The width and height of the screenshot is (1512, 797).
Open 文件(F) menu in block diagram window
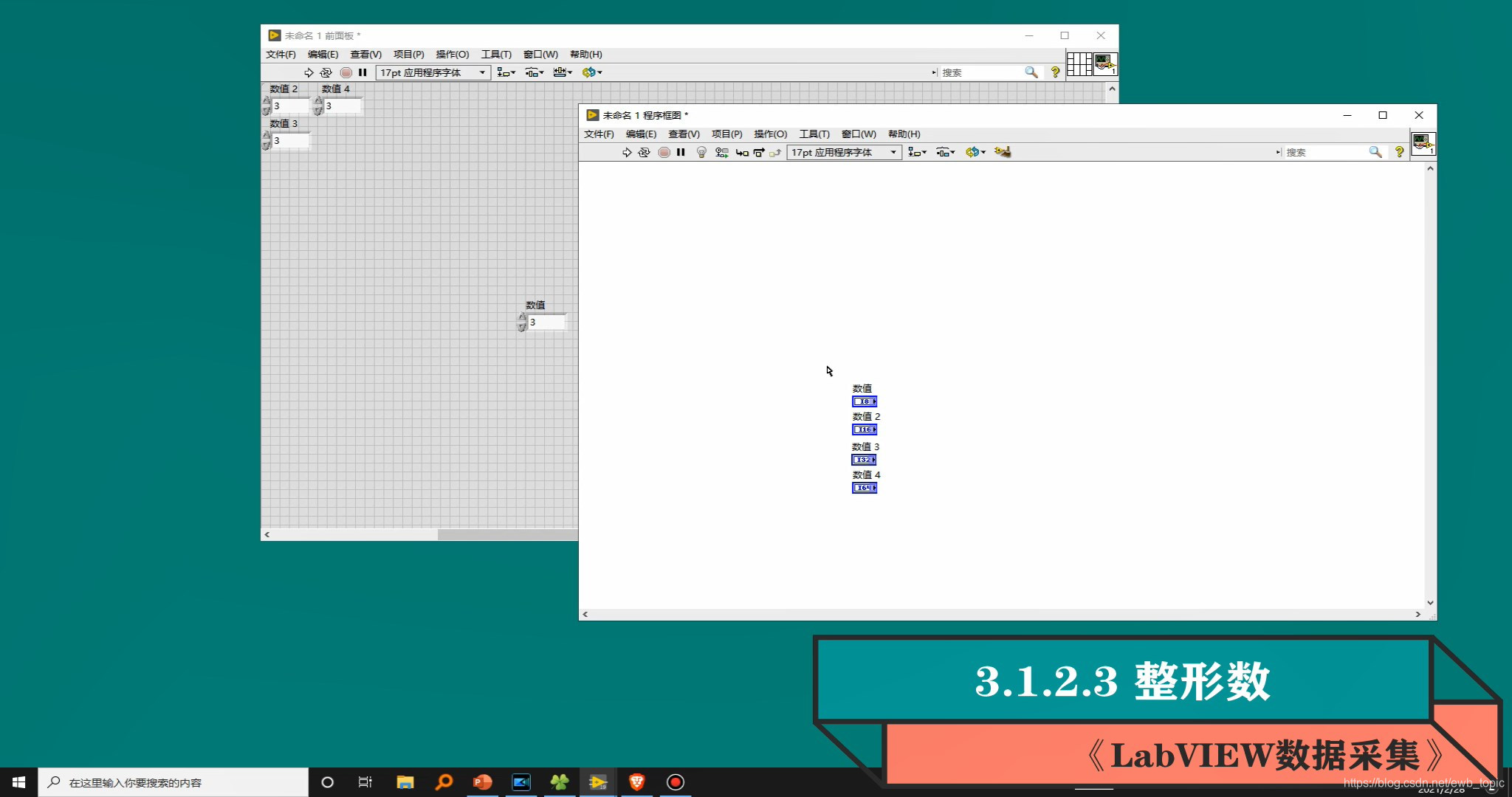point(599,134)
